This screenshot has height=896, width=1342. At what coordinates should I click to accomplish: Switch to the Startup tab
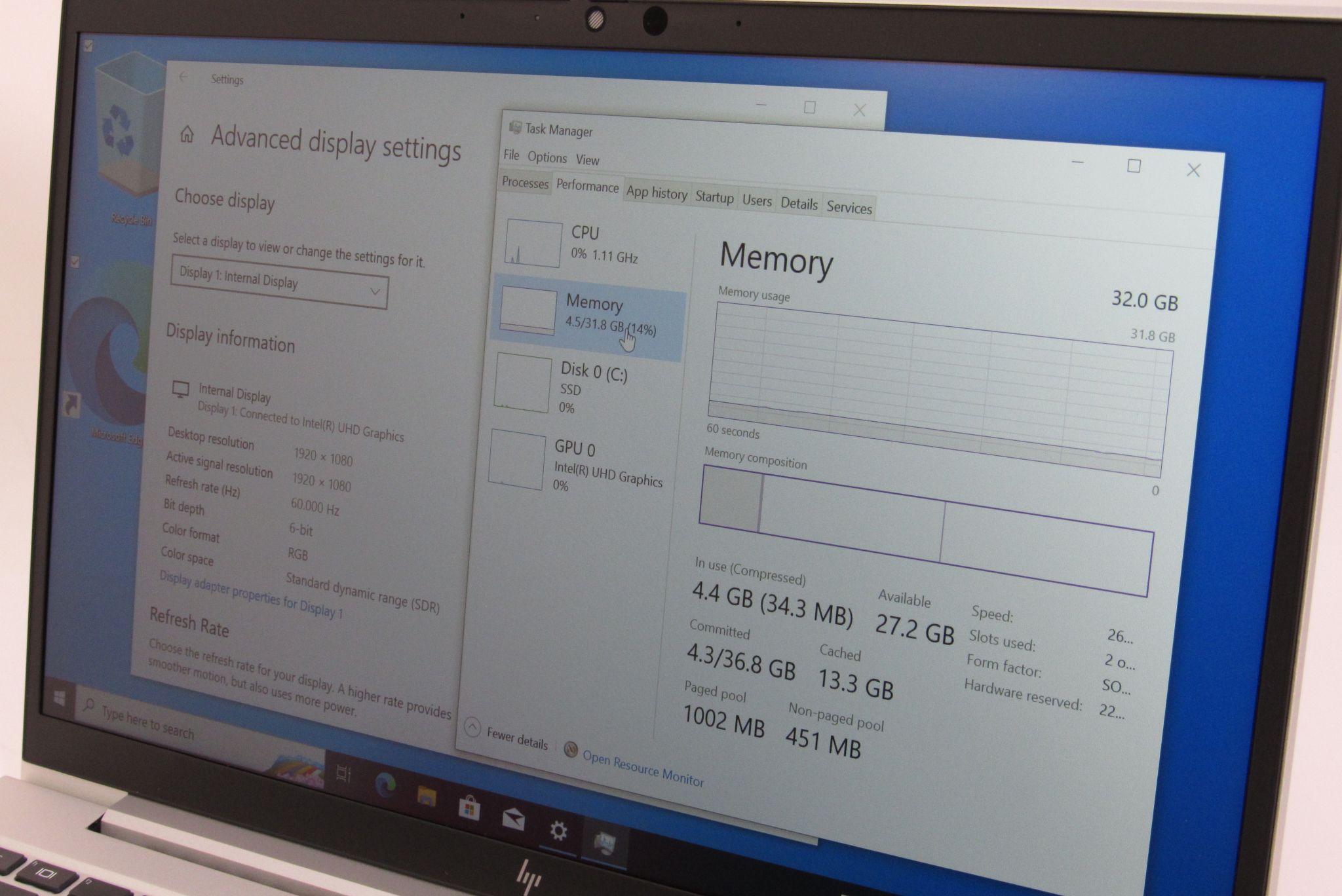(x=714, y=197)
